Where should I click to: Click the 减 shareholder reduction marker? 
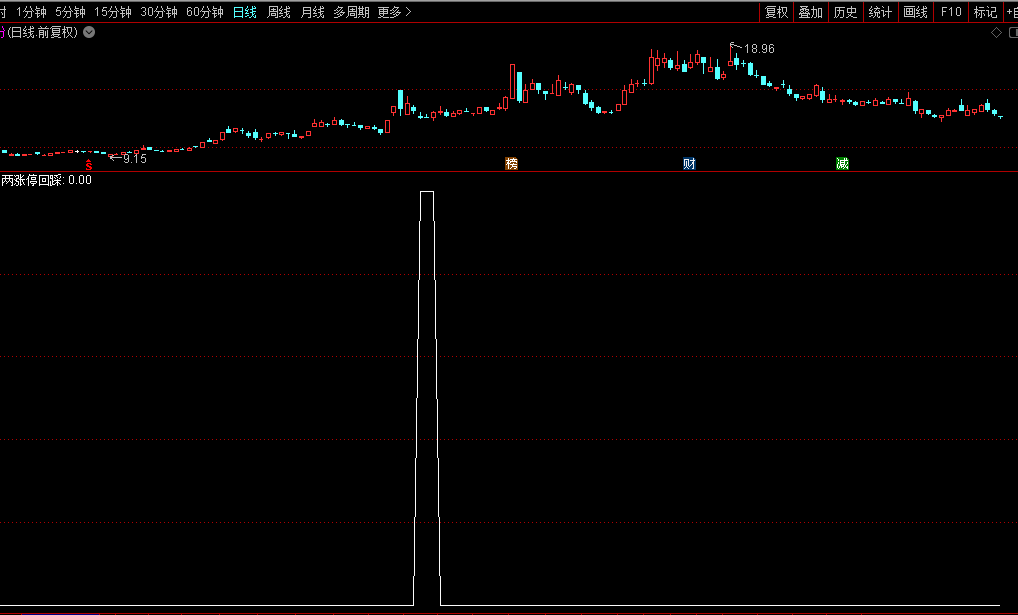[842, 164]
